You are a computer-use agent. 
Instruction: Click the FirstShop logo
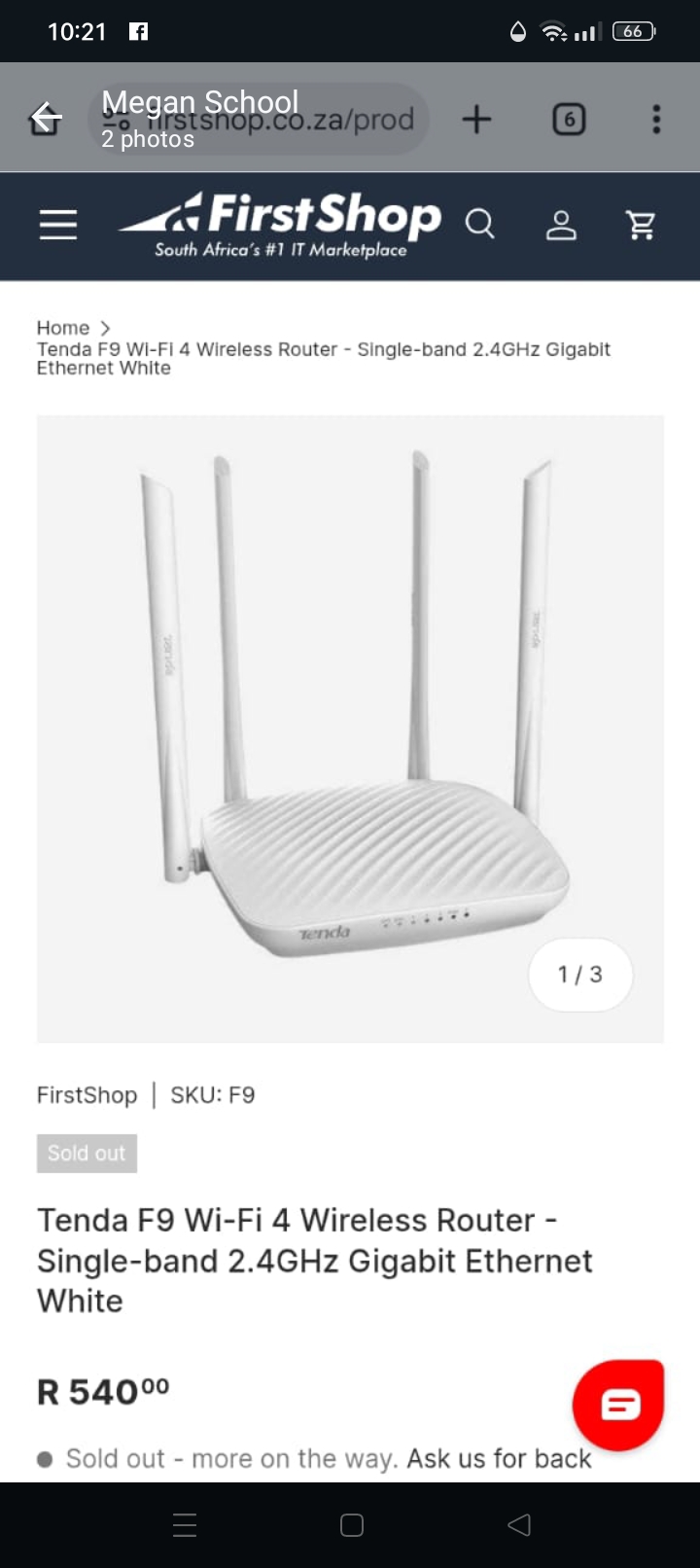coord(280,225)
